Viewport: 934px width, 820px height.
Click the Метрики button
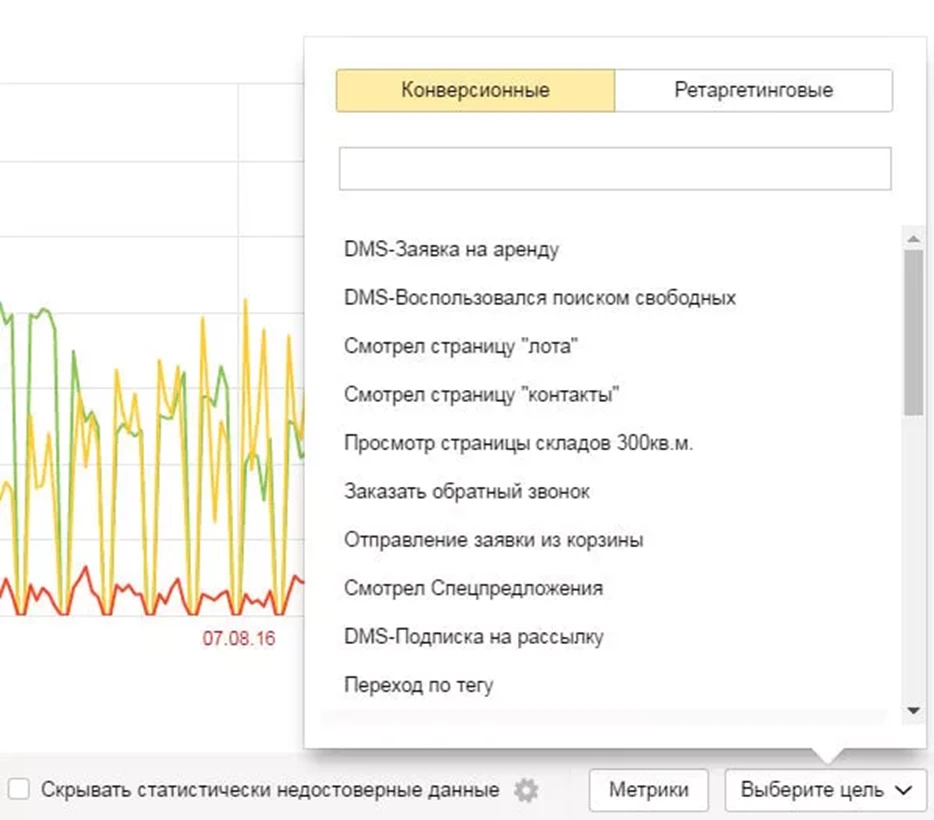(648, 790)
